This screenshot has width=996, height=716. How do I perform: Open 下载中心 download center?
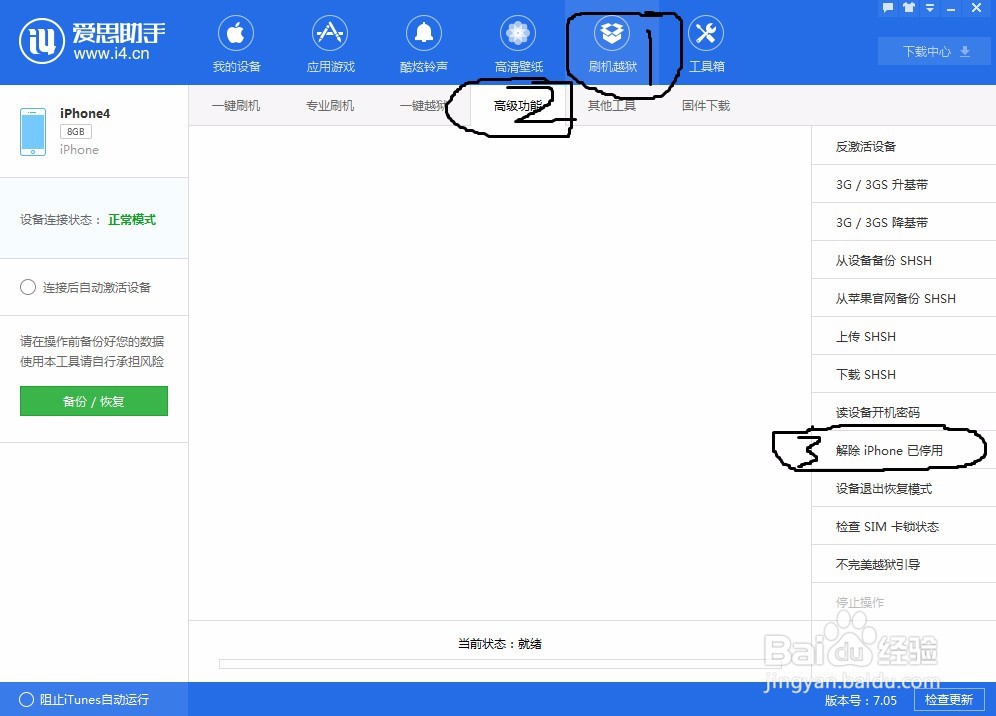pos(934,51)
